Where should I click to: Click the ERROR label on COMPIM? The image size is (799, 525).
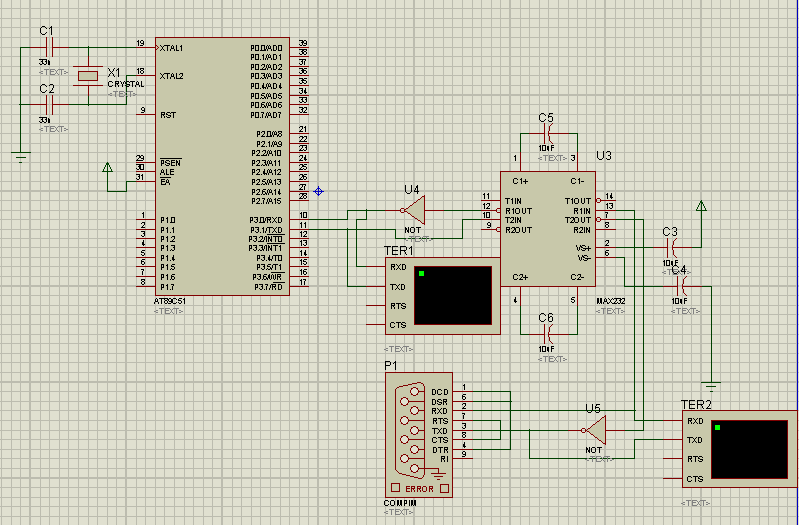419,488
